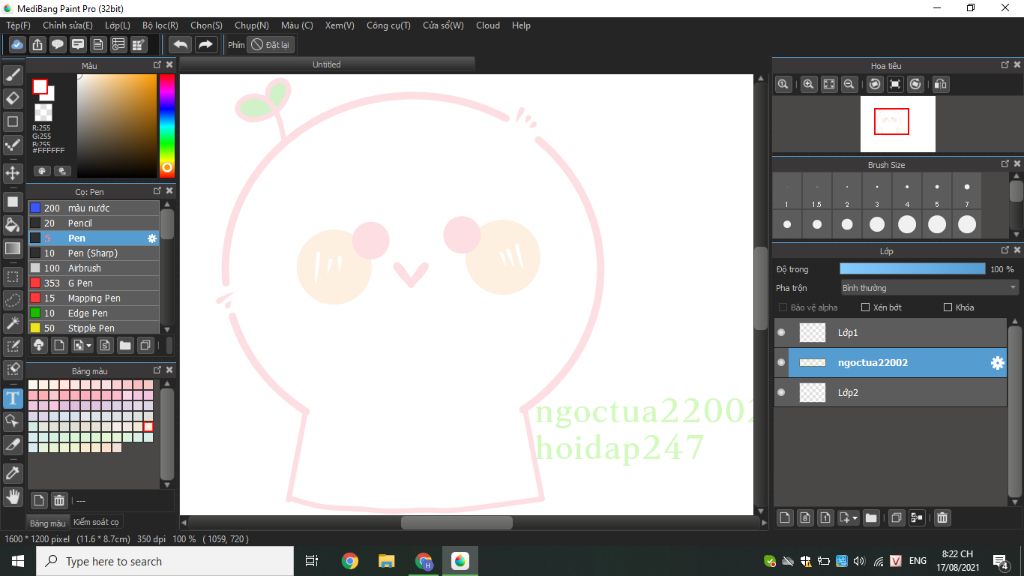The image size is (1024, 576).
Task: Add a new layer folder
Action: [871, 518]
